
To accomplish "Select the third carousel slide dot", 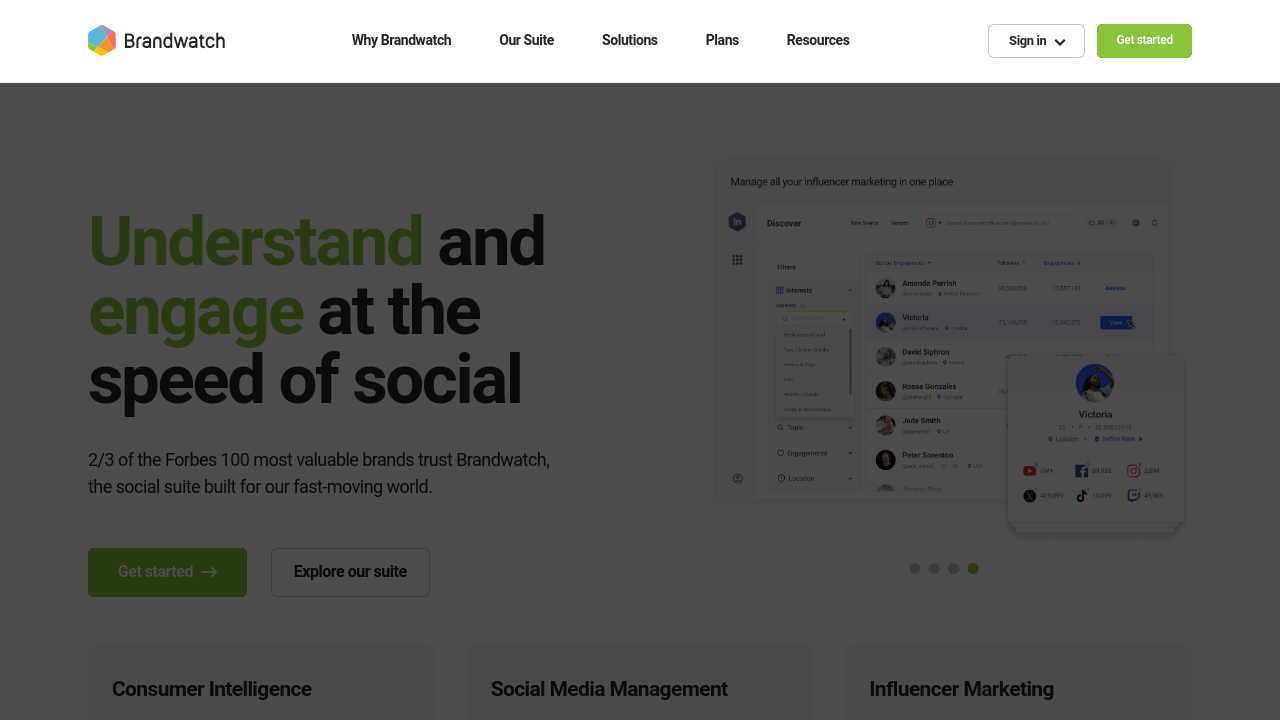I will pos(954,569).
